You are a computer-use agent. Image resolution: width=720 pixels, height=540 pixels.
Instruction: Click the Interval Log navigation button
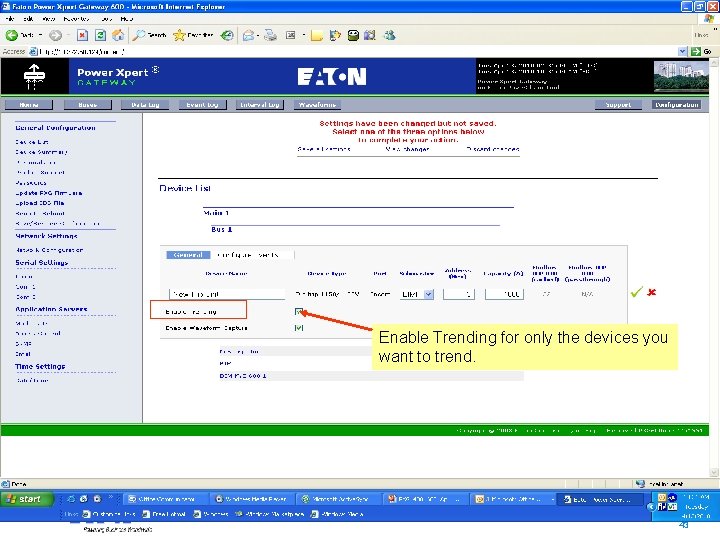260,105
